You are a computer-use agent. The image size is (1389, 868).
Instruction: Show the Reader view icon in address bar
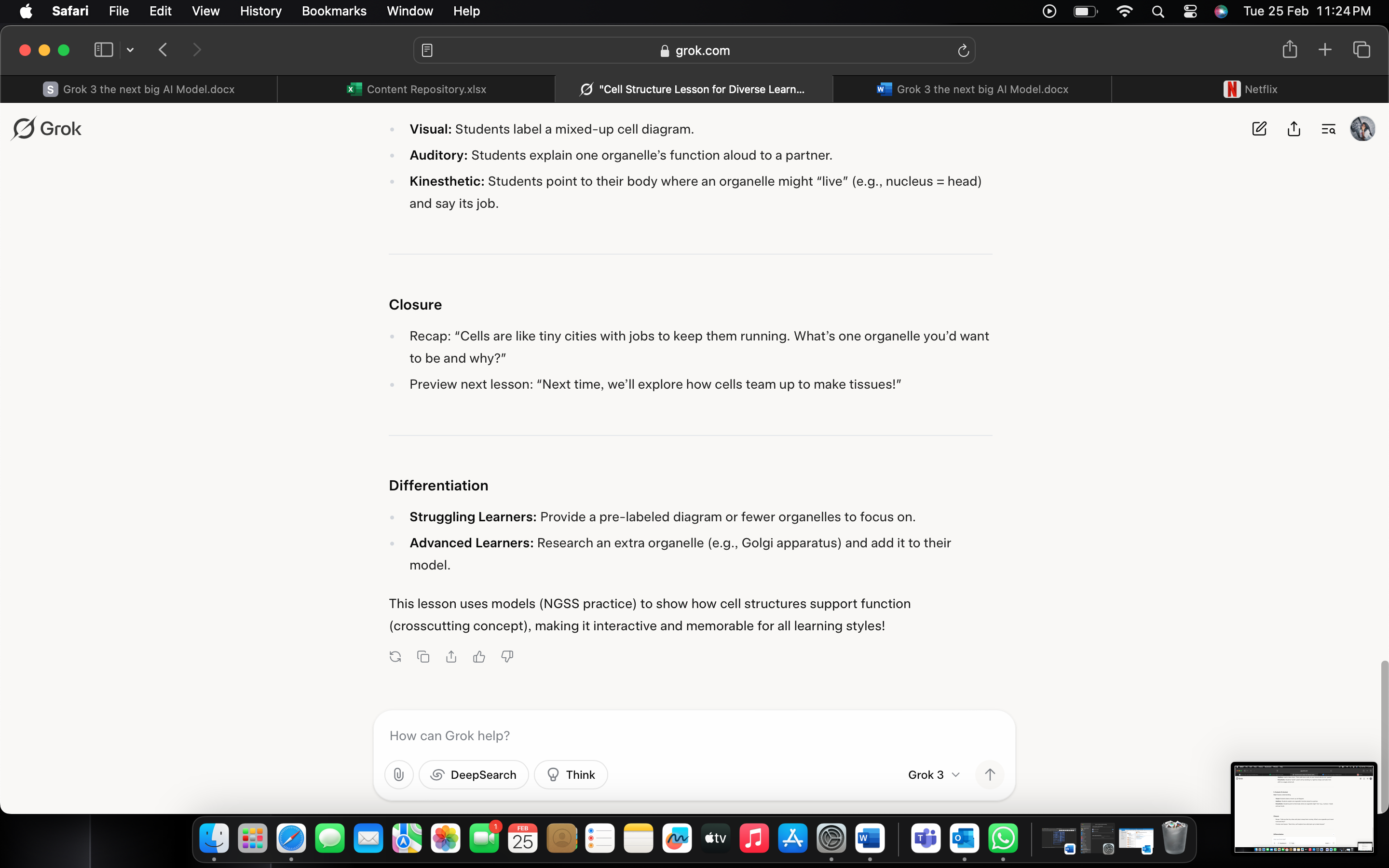point(427,51)
